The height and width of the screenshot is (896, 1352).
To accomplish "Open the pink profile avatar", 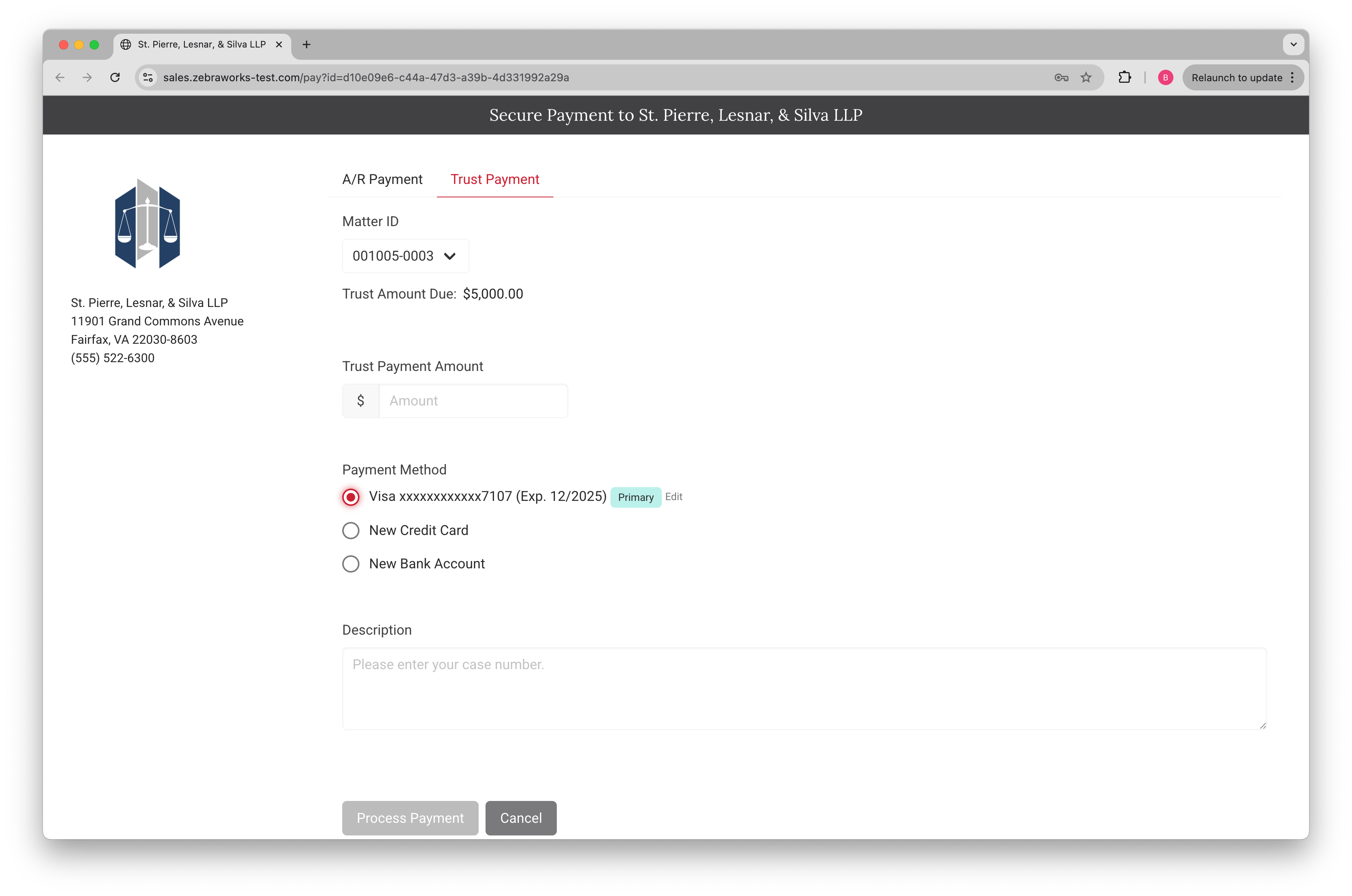I will pyautogui.click(x=1165, y=78).
